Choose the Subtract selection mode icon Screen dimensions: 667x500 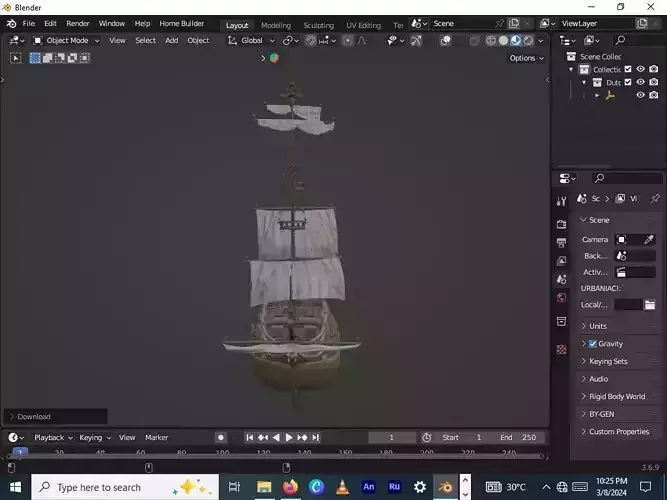(60, 58)
